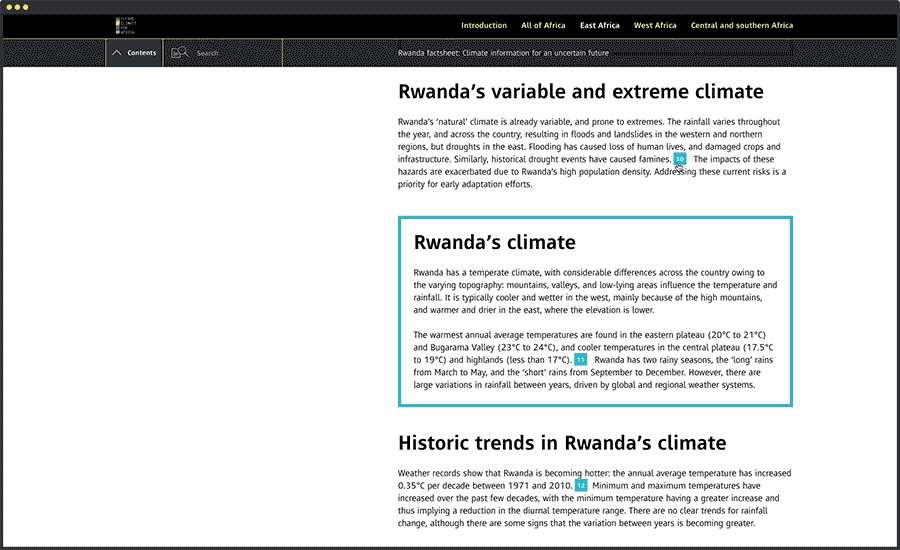
Task: Click the search magnifier icon
Action: click(179, 53)
